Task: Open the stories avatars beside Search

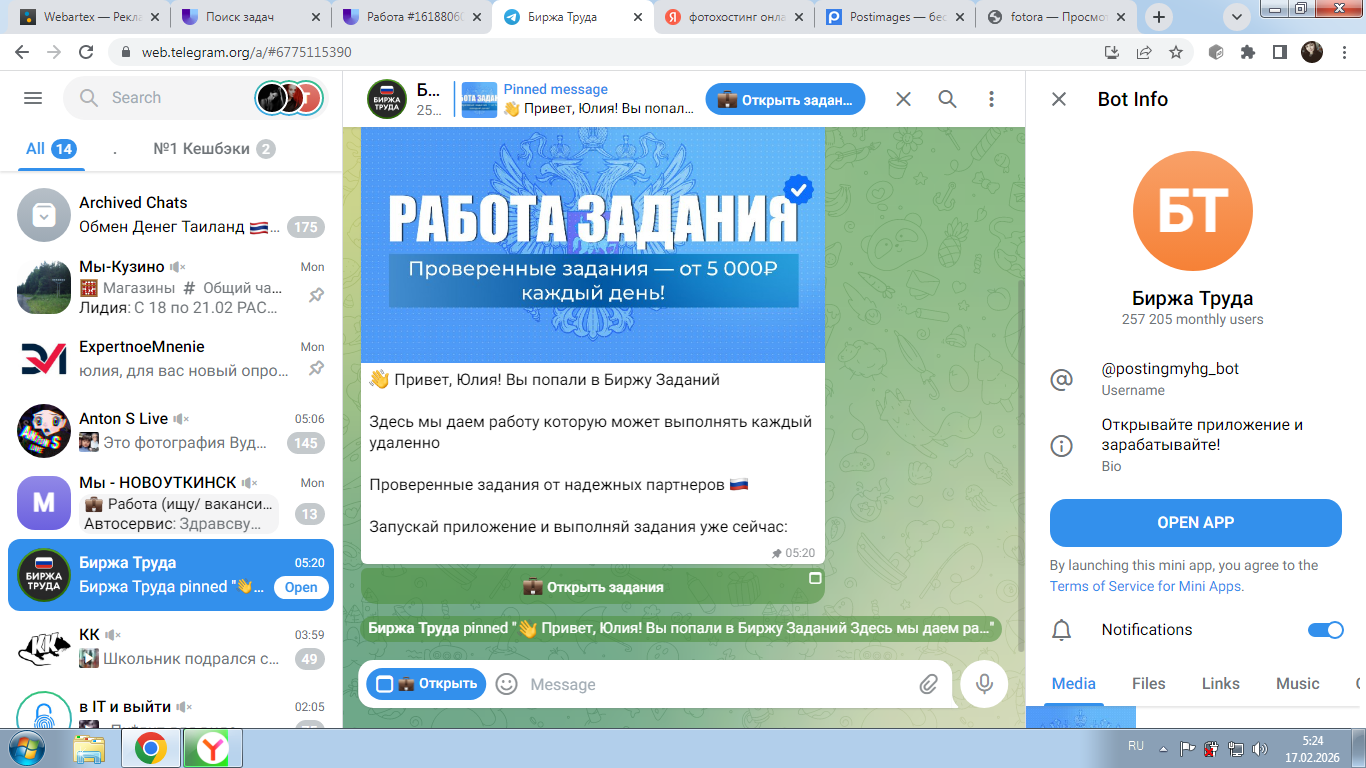Action: (289, 98)
